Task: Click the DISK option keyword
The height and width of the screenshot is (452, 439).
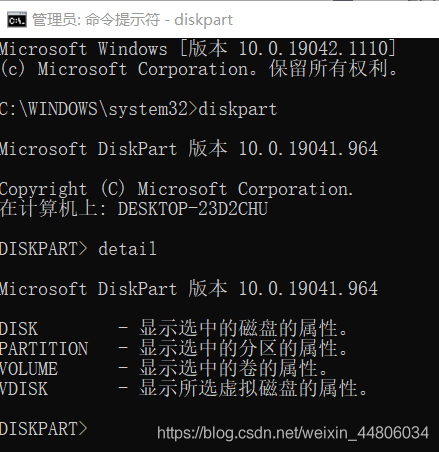Action: click(19, 329)
